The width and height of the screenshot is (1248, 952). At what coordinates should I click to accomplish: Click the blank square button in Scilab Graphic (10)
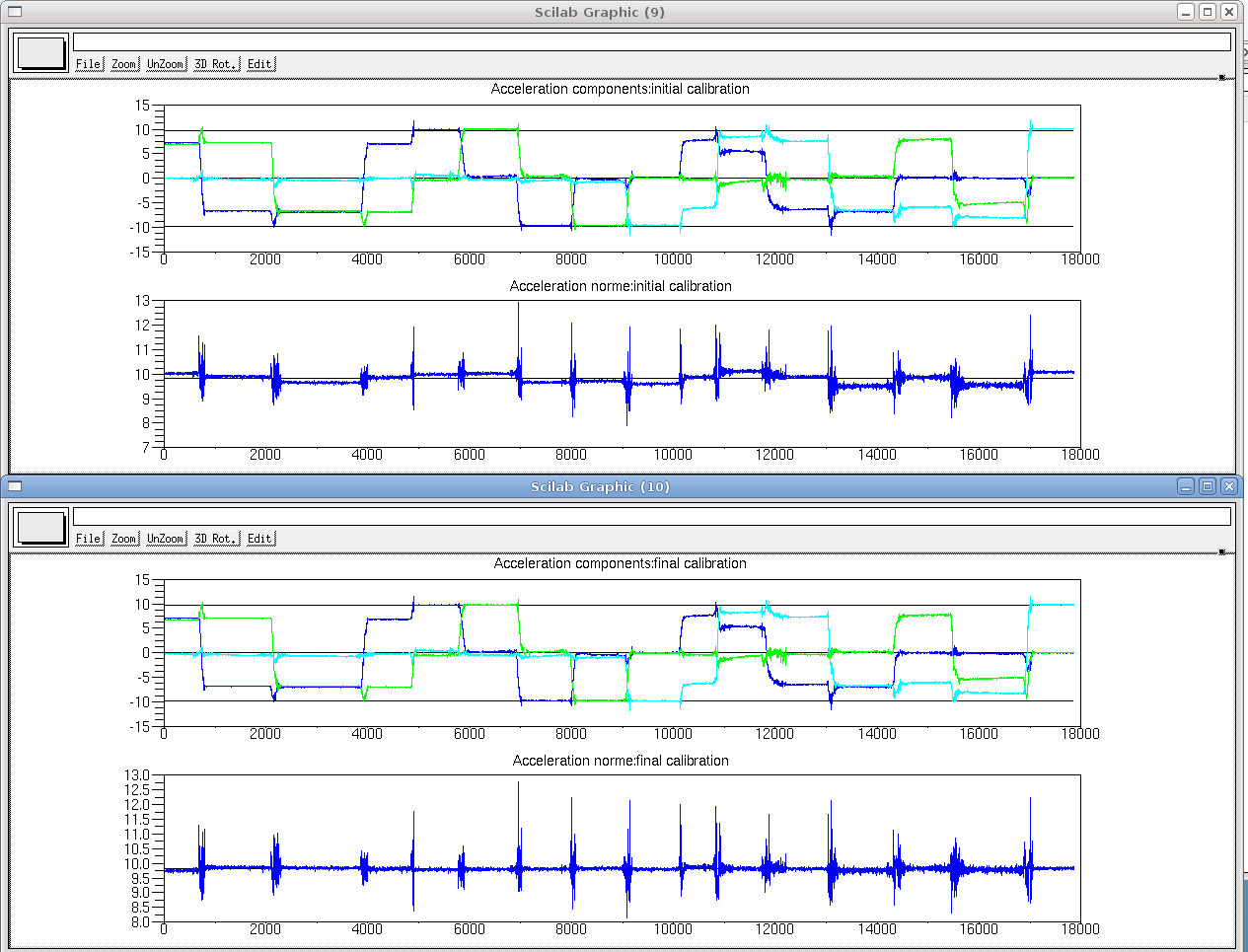[41, 528]
